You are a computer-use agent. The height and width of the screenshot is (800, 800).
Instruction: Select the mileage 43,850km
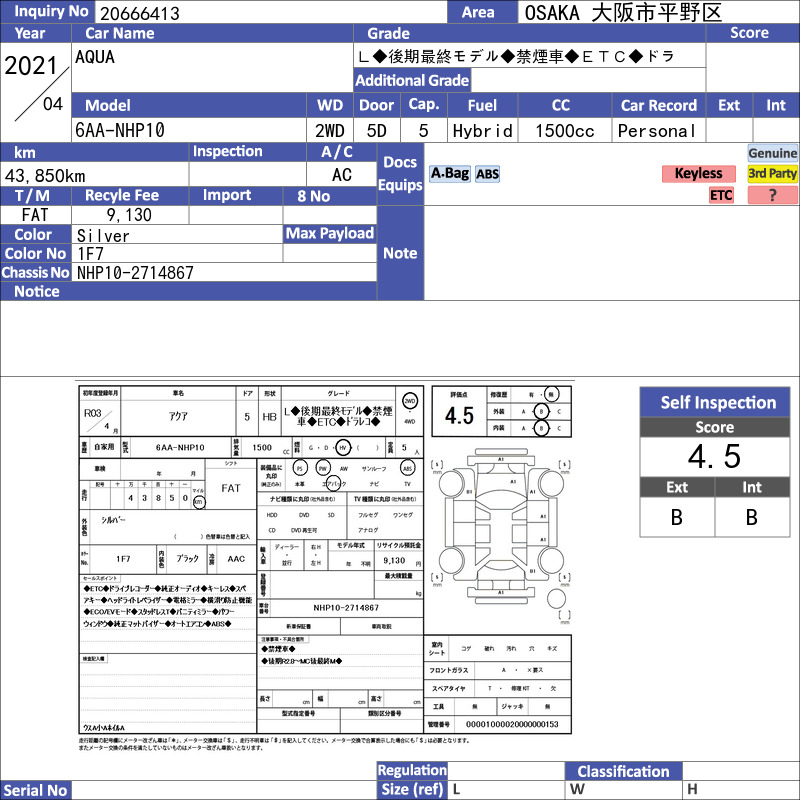[45, 176]
